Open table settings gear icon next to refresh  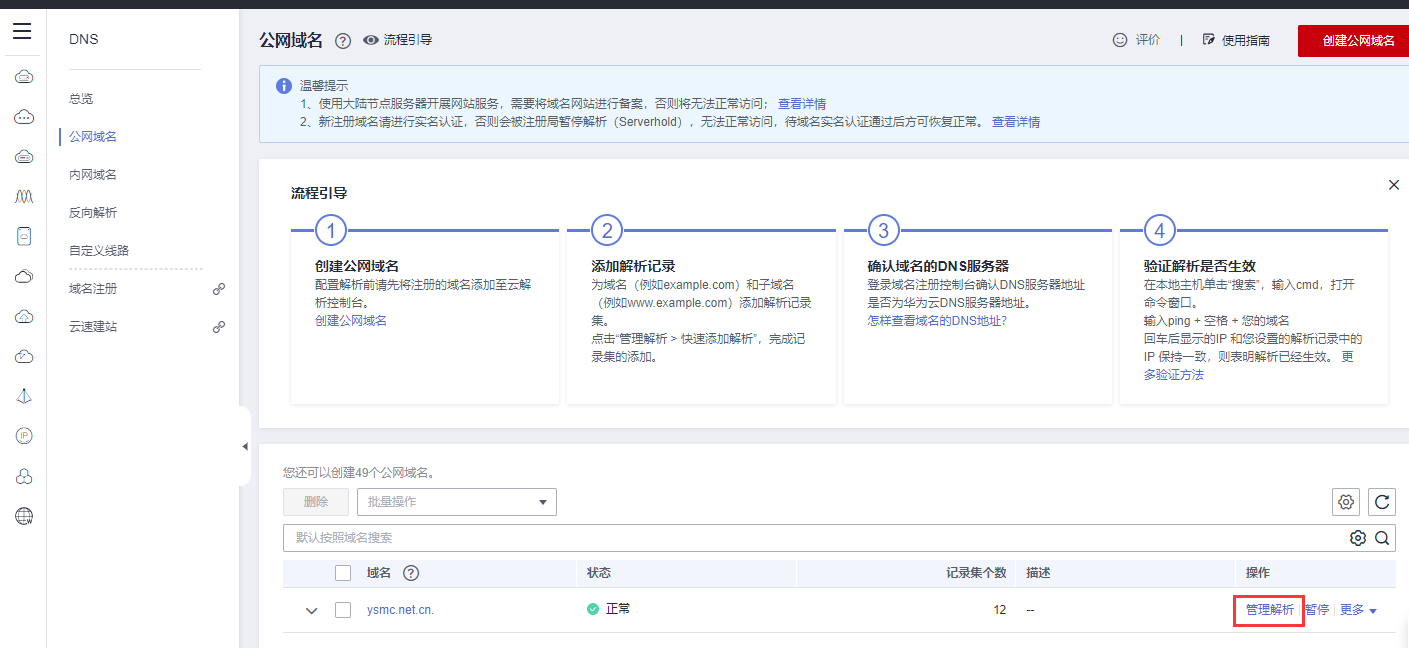click(1346, 502)
